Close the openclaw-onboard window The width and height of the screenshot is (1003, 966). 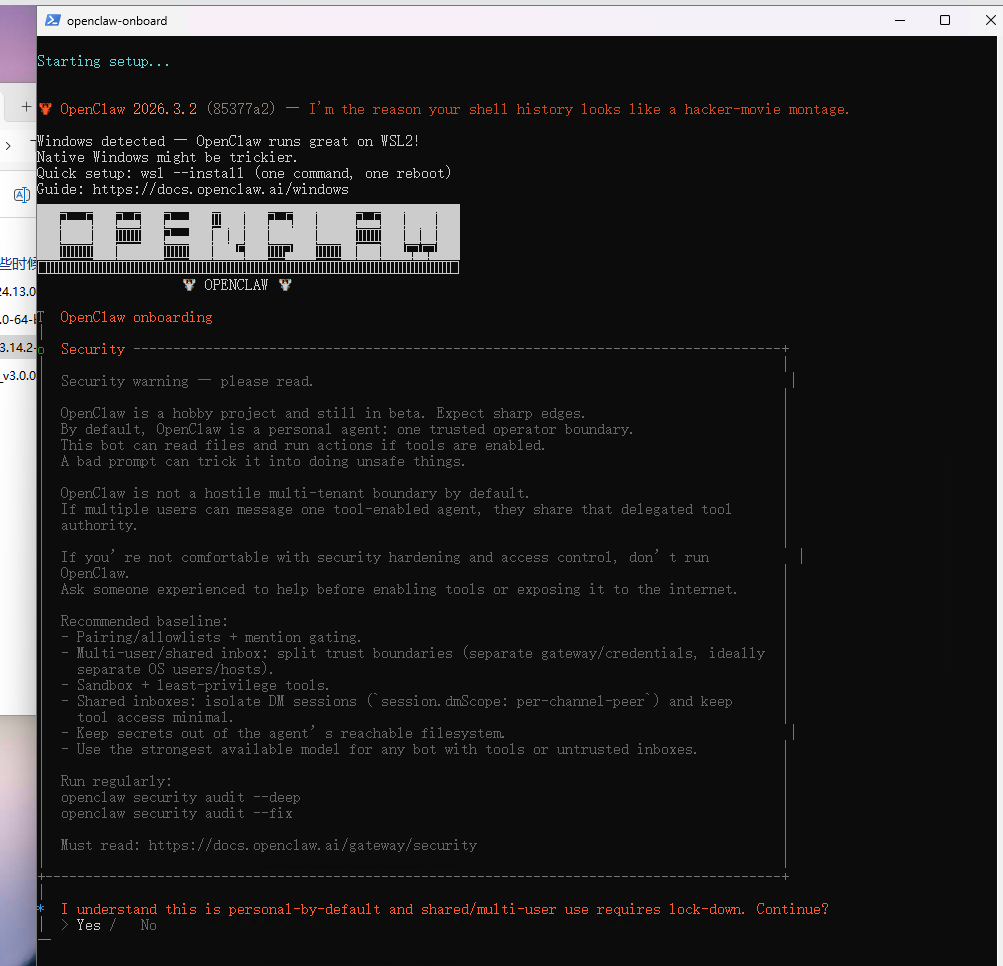point(990,20)
